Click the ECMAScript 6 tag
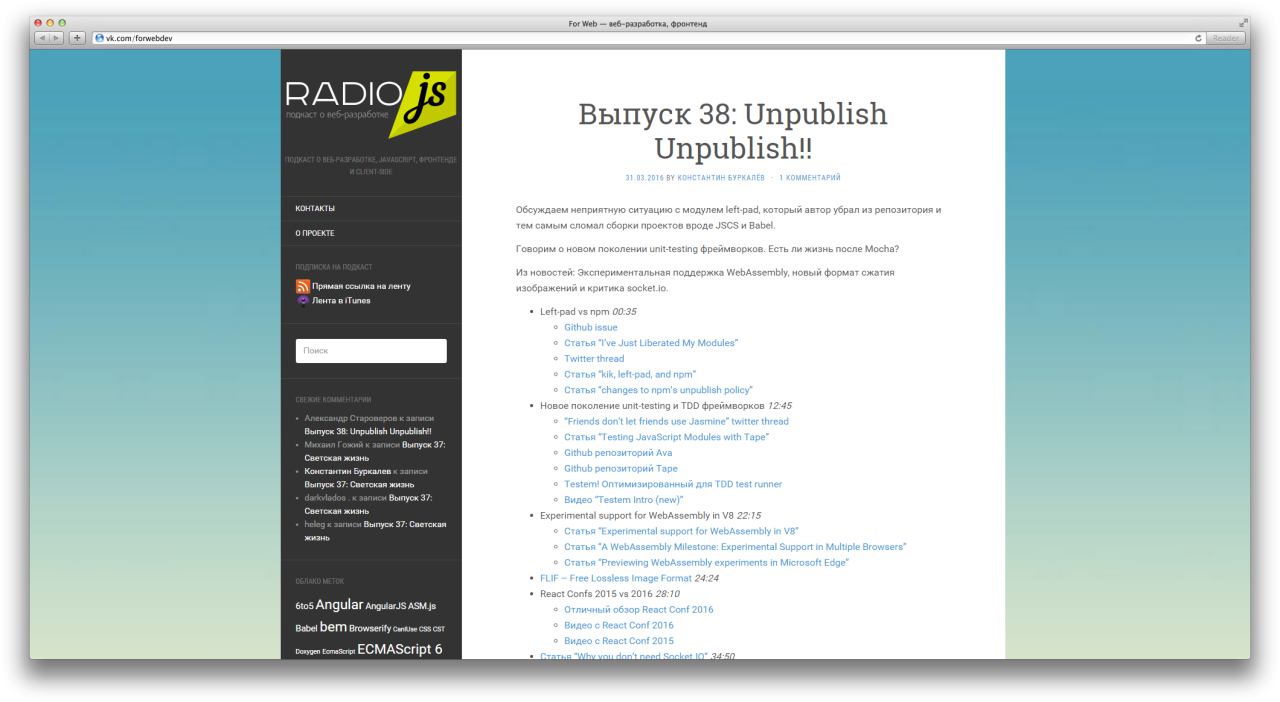Image resolution: width=1280 pixels, height=702 pixels. [x=399, y=649]
